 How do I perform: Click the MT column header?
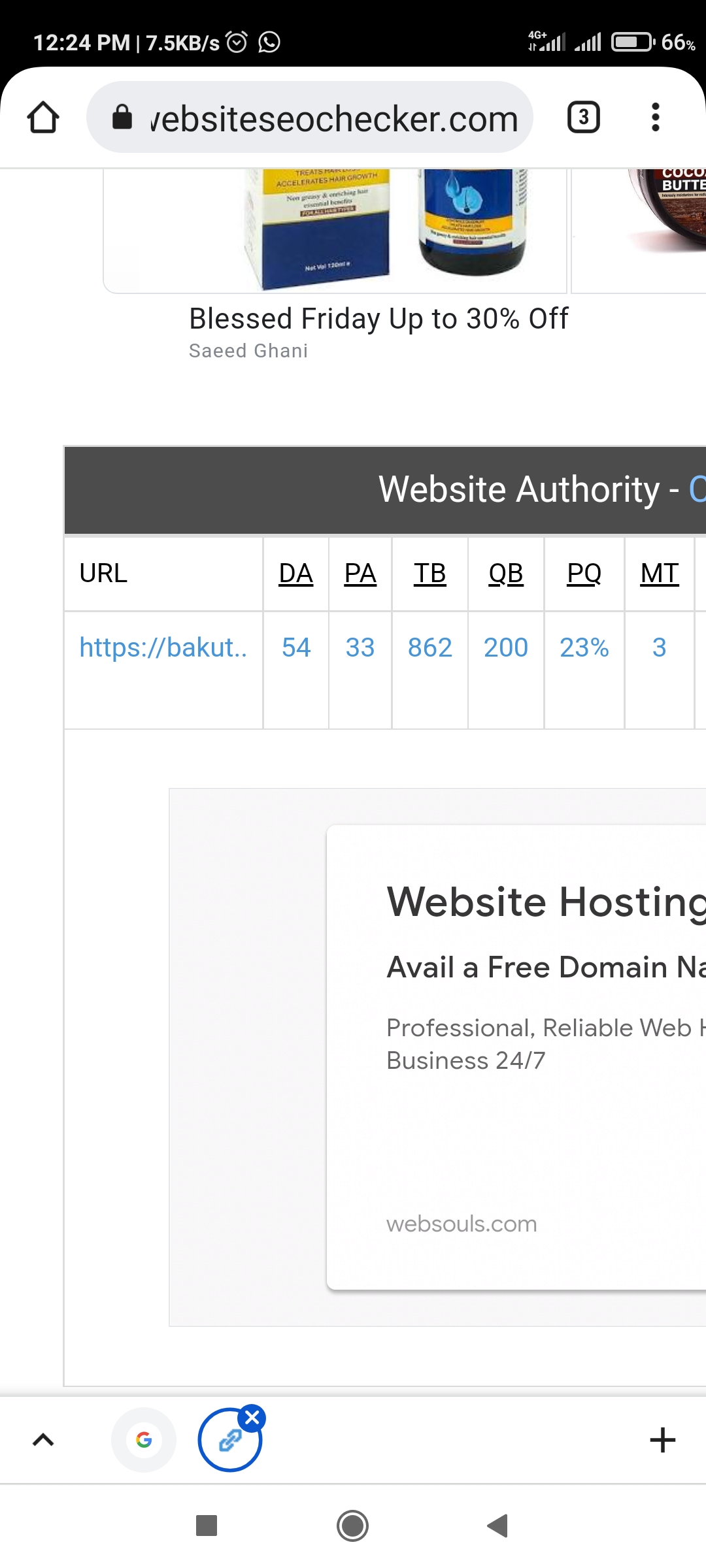(x=659, y=574)
